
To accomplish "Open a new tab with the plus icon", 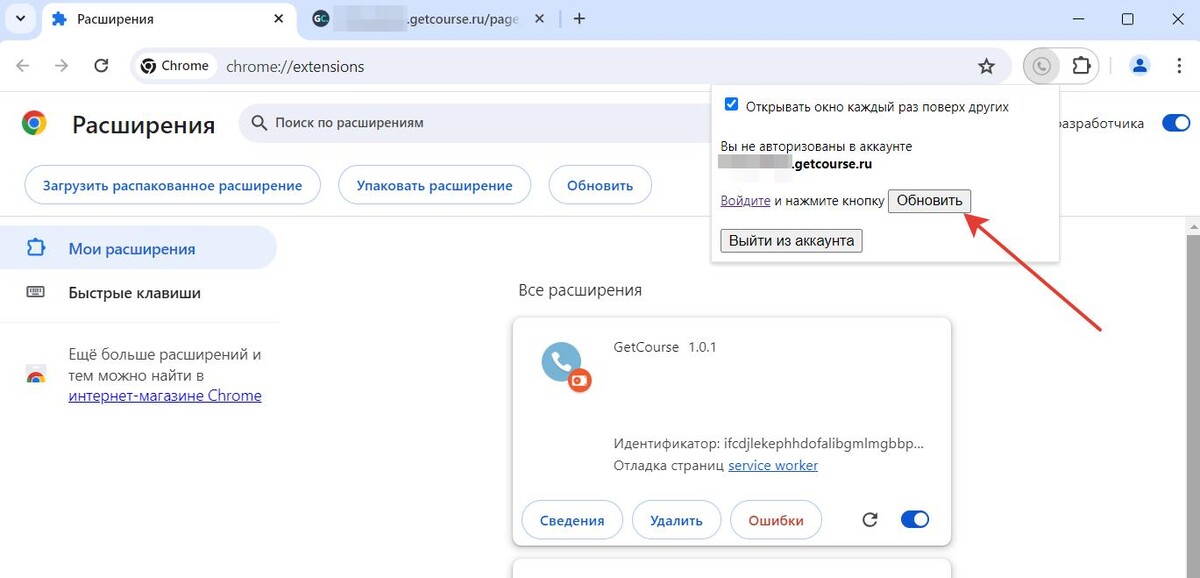I will [x=579, y=19].
